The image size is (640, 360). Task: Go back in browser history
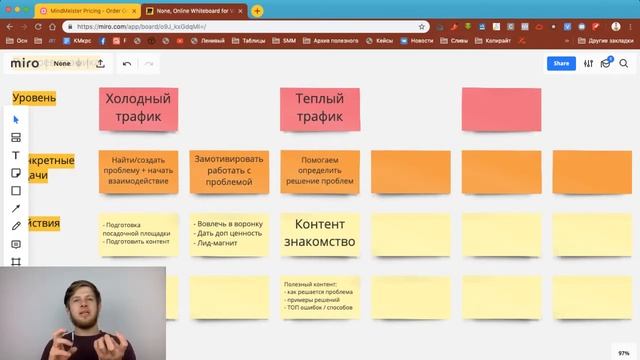click(x=10, y=27)
